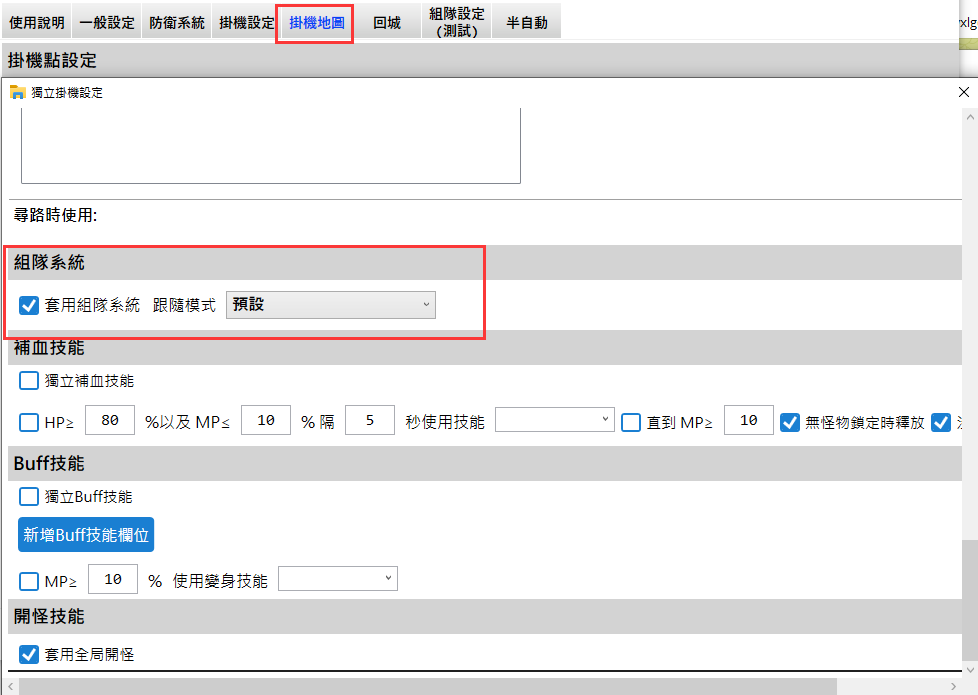Click the 獨立掛機設定 window icon

[x=17, y=92]
